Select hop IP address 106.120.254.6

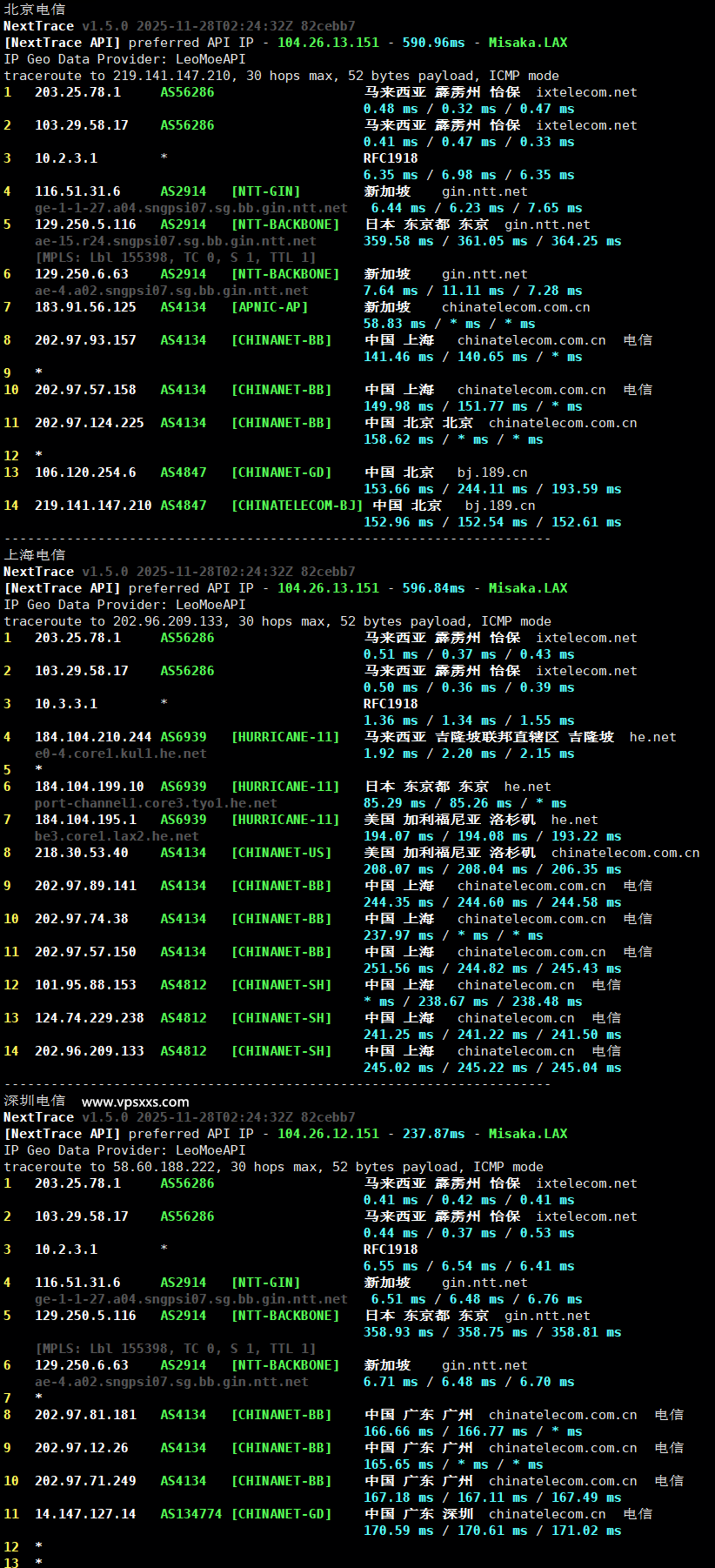(x=85, y=472)
